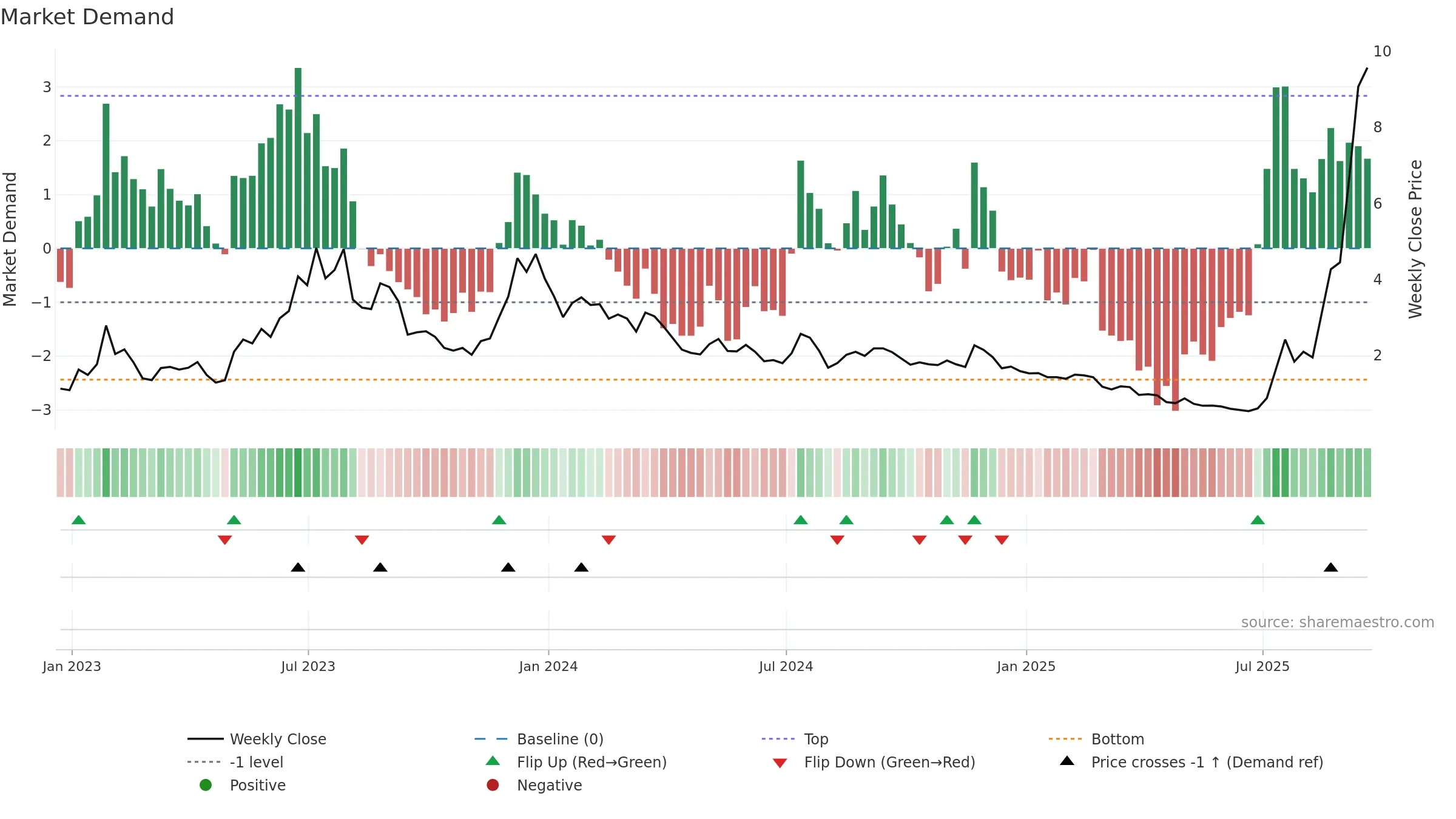Viewport: 1456px width, 819px height.
Task: Click the price axis tick label 10
Action: point(1382,52)
